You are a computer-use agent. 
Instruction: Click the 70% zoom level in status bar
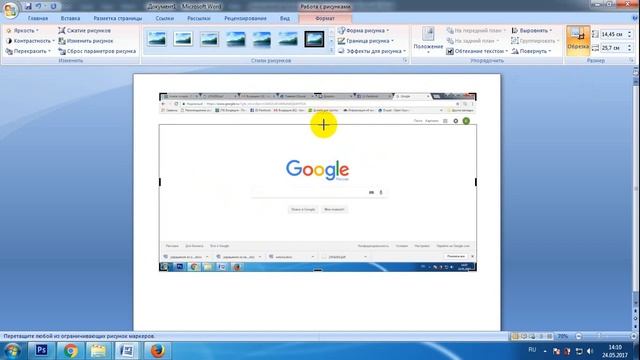(x=563, y=336)
